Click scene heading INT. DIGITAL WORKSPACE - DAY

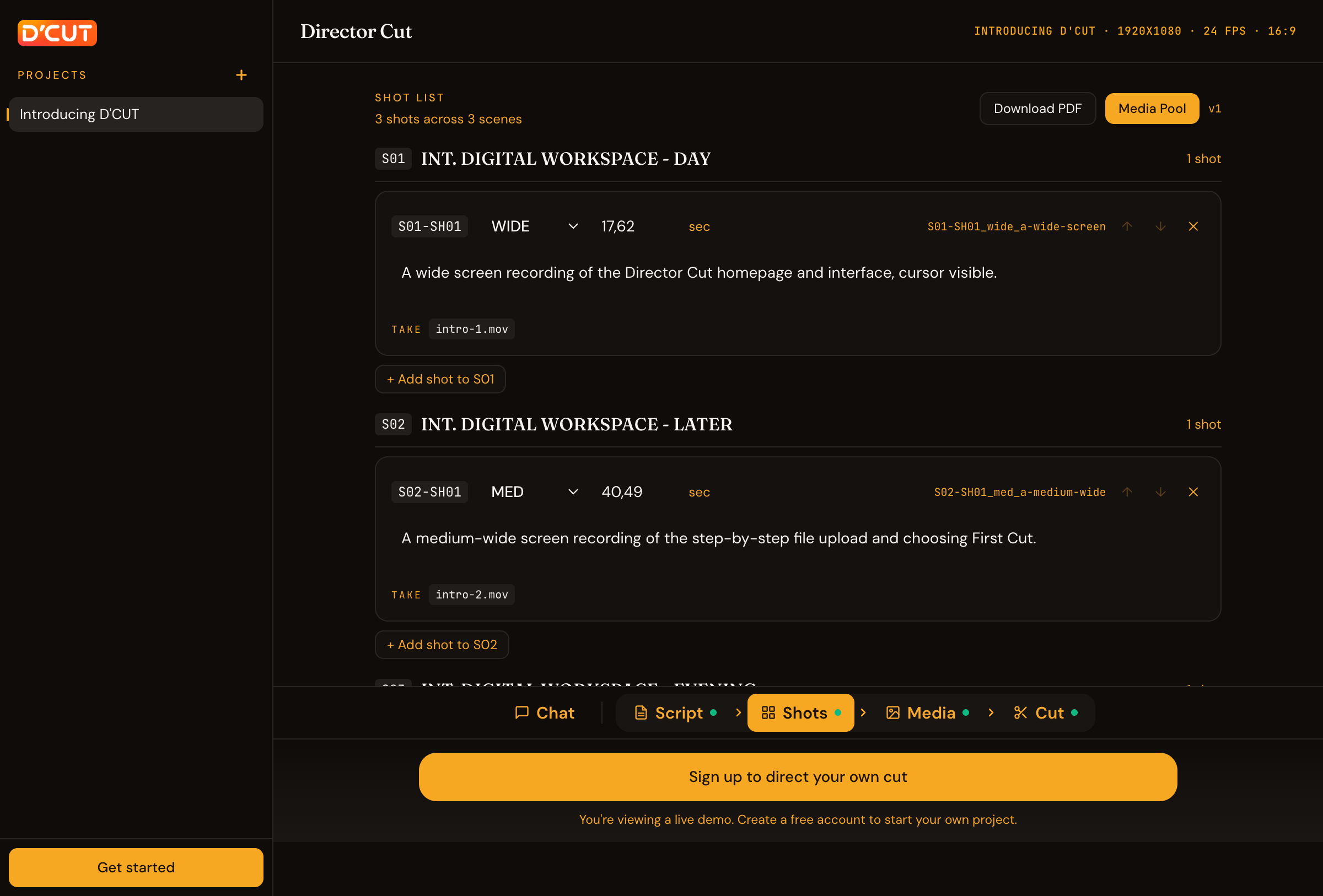click(565, 159)
